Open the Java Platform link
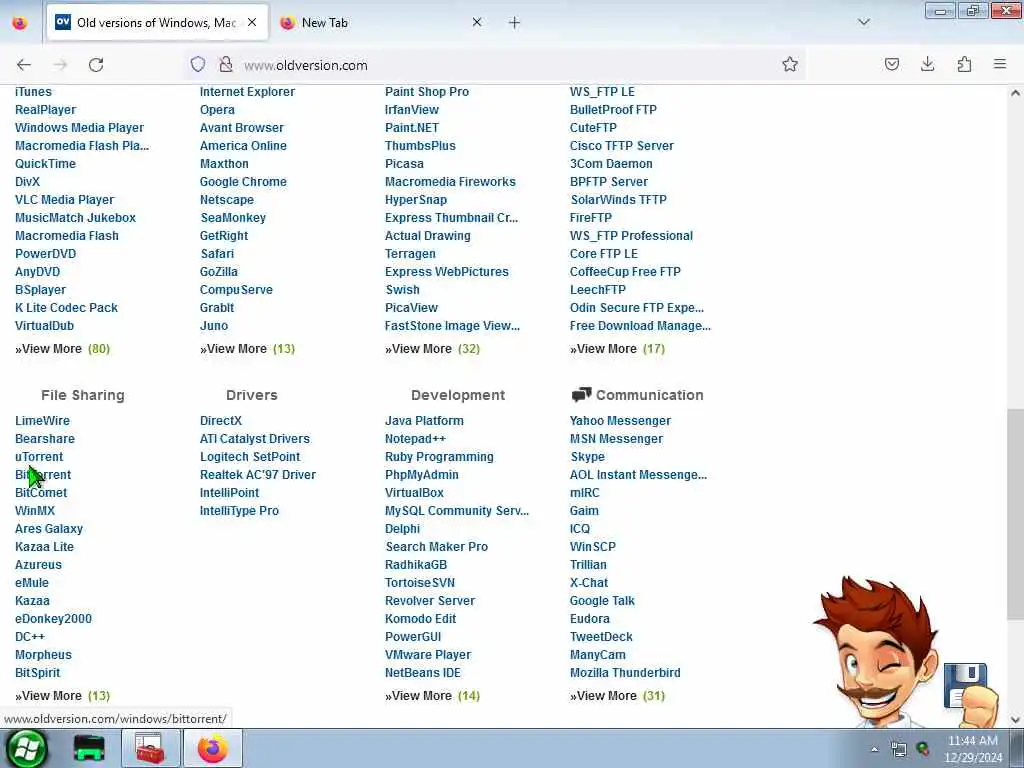The height and width of the screenshot is (768, 1024). click(424, 421)
